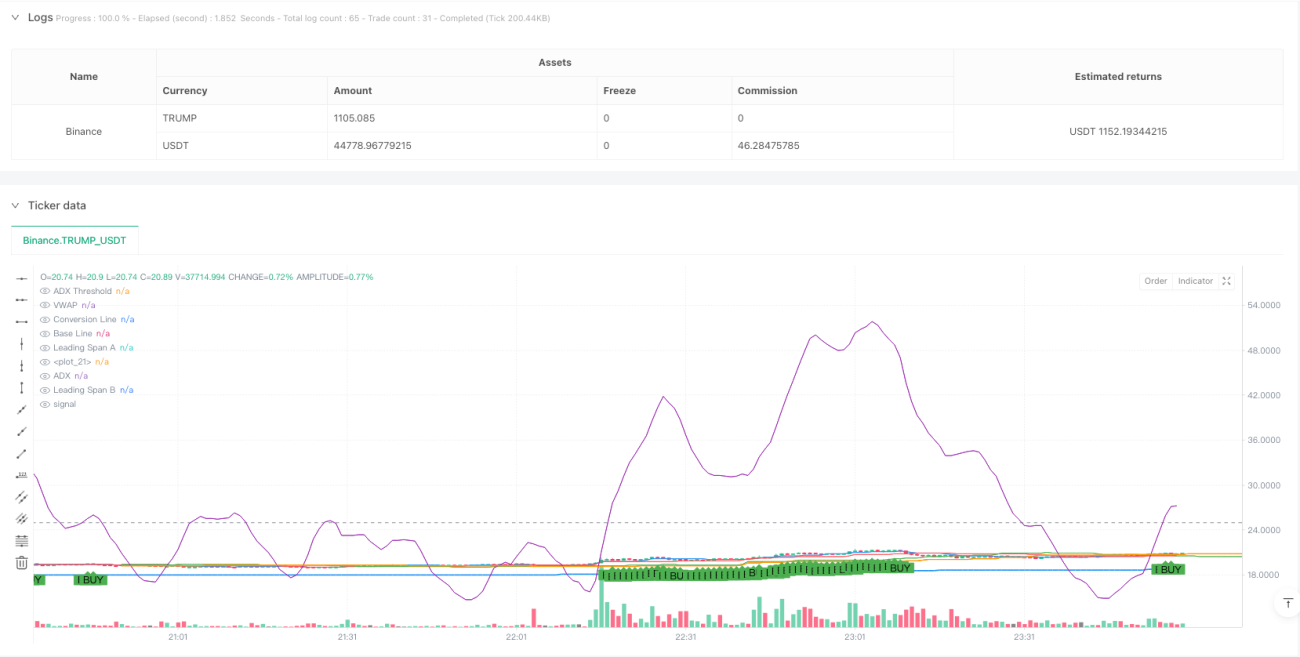Click the back-to-top arrow button
This screenshot has width=1300, height=657.
coord(1286,604)
